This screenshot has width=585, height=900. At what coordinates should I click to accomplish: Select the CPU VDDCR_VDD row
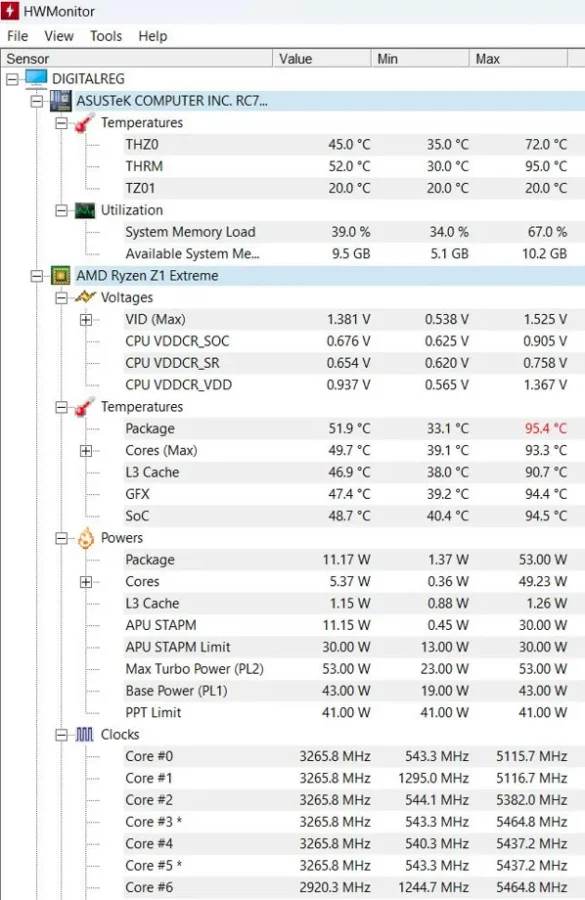(x=354, y=385)
